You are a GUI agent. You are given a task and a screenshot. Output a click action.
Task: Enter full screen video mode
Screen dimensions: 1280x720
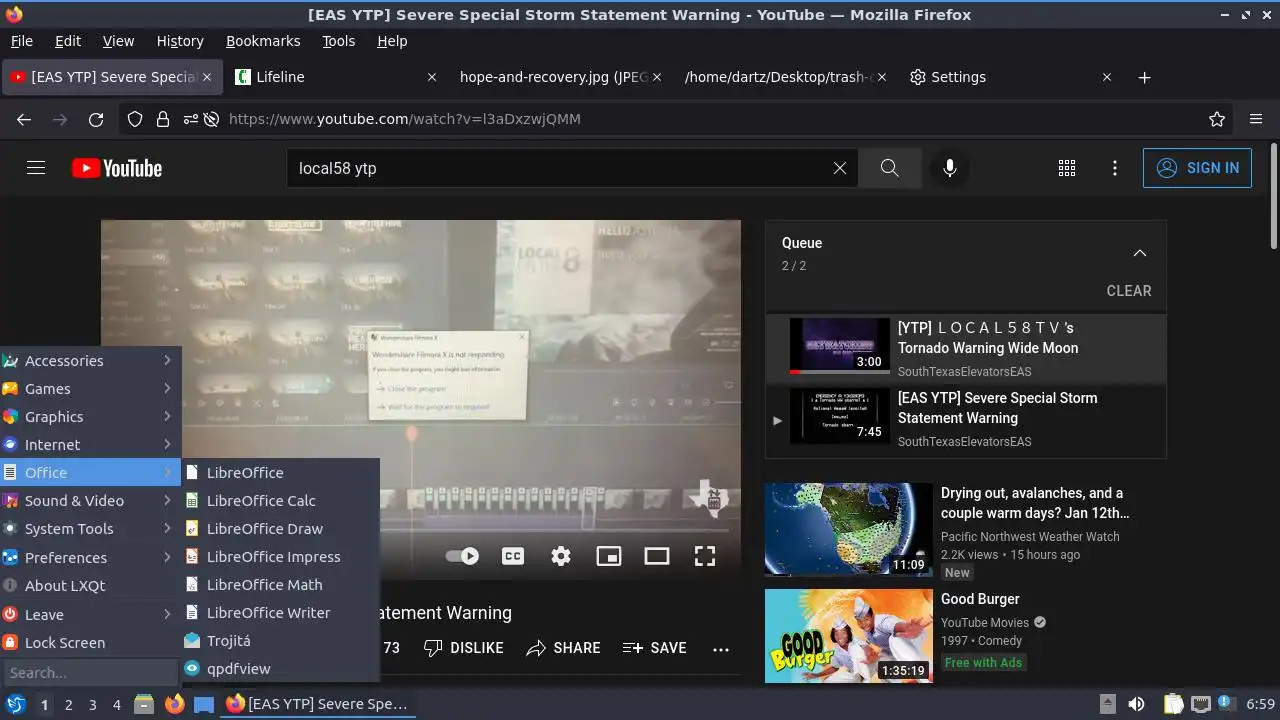click(x=705, y=556)
